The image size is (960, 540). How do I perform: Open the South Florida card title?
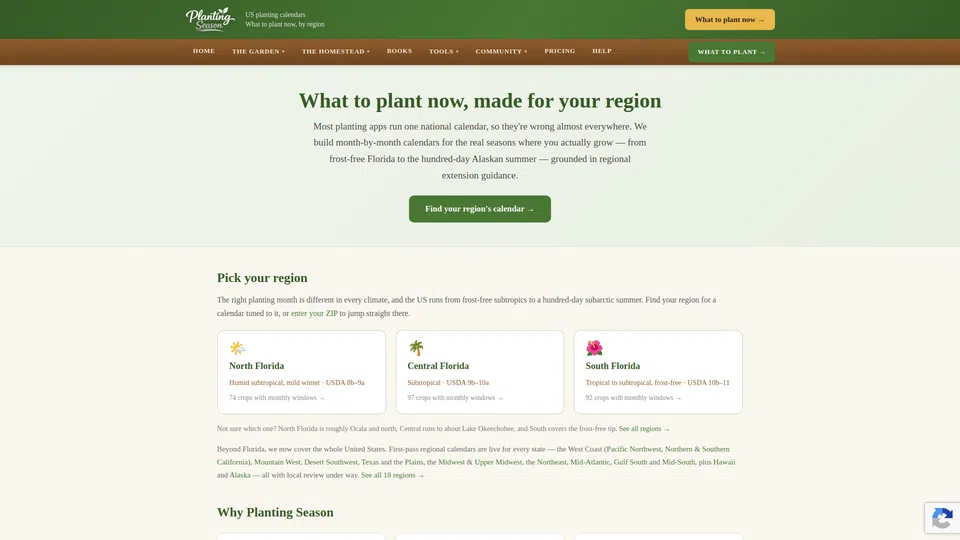tap(612, 366)
